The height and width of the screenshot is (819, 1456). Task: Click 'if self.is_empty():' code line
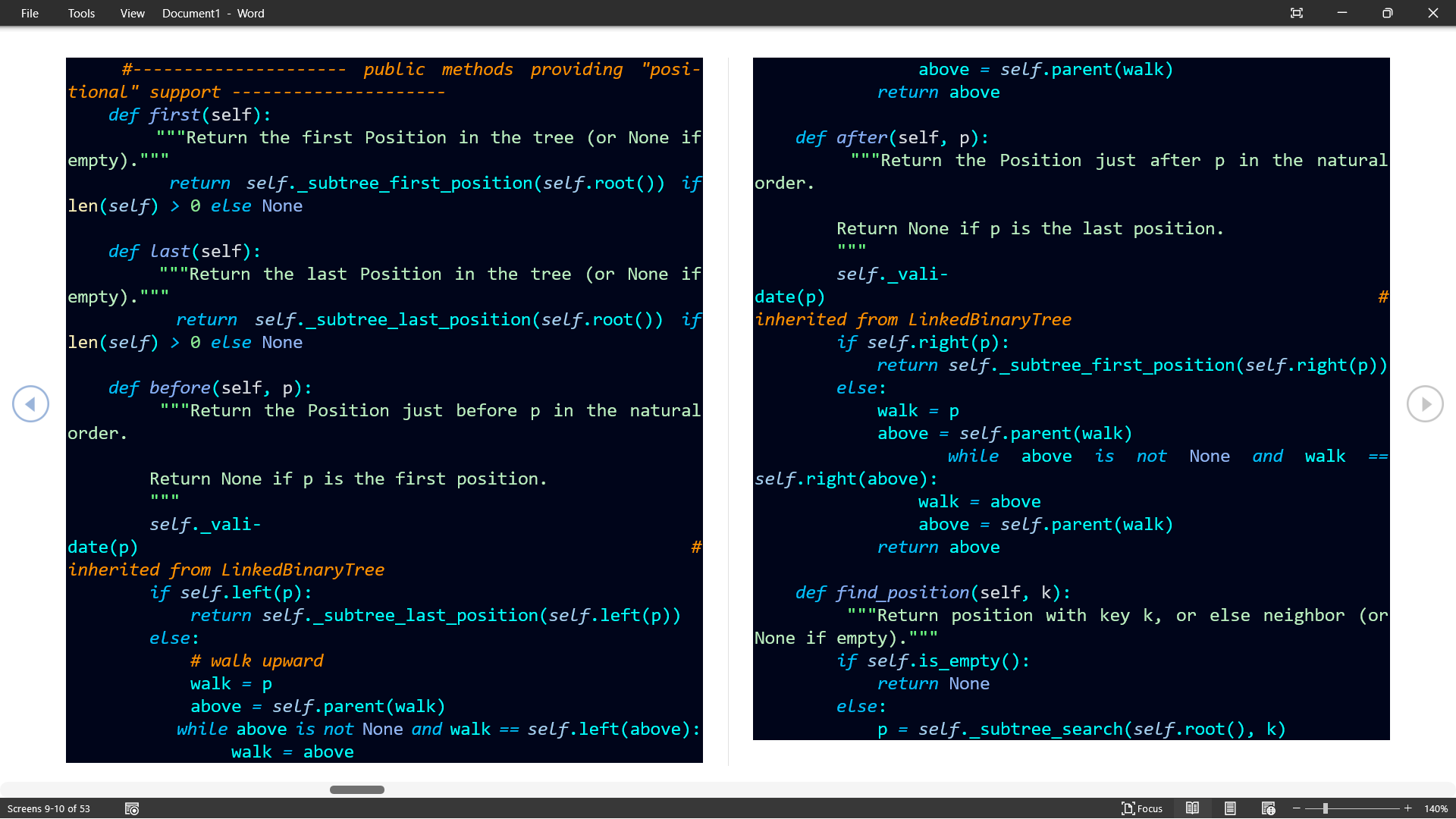pyautogui.click(x=934, y=661)
